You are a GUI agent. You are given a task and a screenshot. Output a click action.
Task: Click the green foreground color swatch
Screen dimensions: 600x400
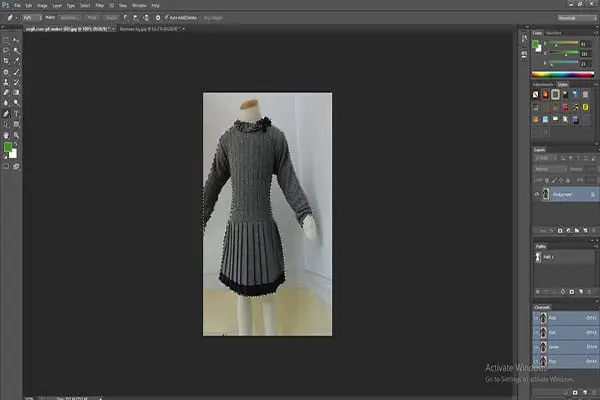(x=7, y=147)
